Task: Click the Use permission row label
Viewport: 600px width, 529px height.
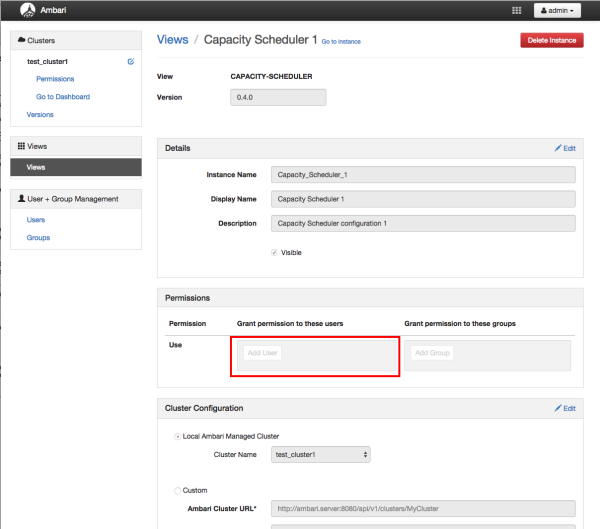Action: click(175, 345)
